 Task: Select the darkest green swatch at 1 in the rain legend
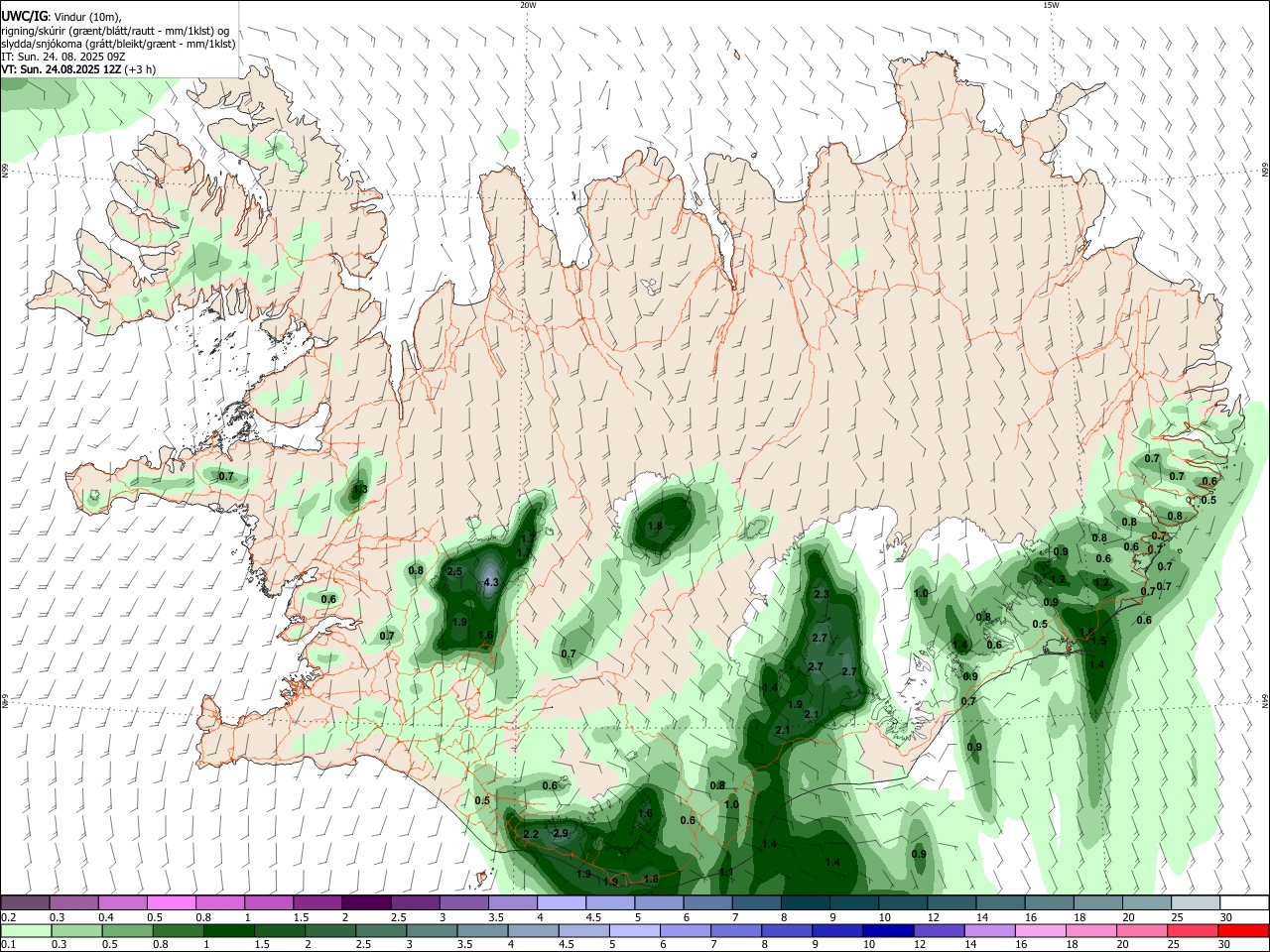pos(228,931)
